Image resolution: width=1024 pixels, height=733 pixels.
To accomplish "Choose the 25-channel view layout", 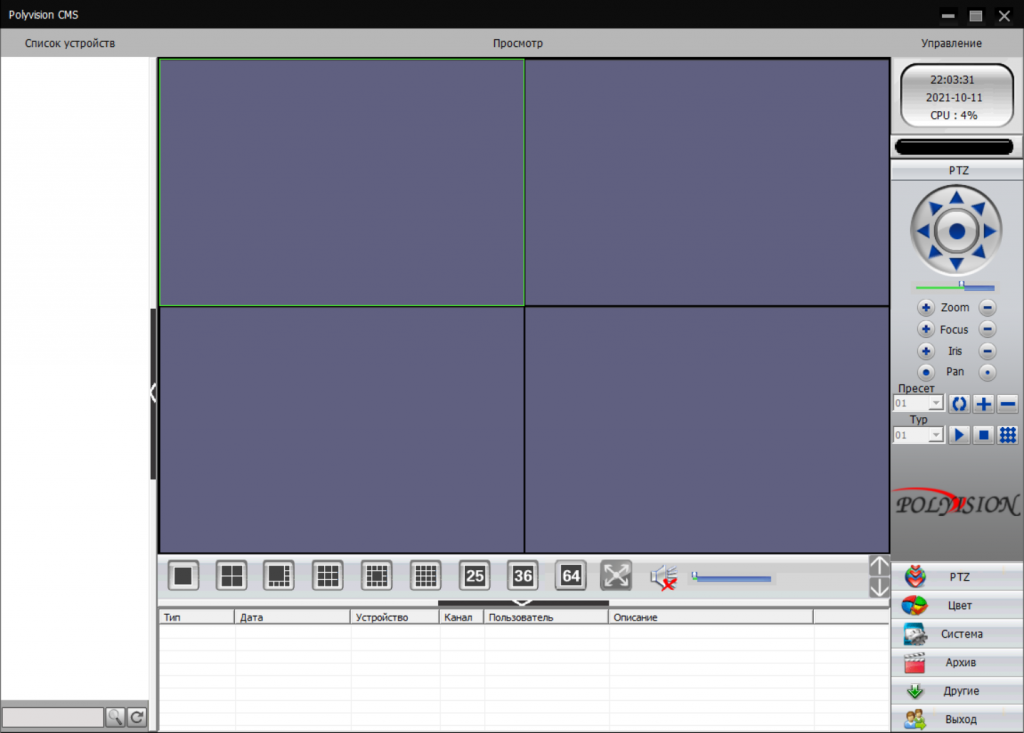I will coord(474,575).
